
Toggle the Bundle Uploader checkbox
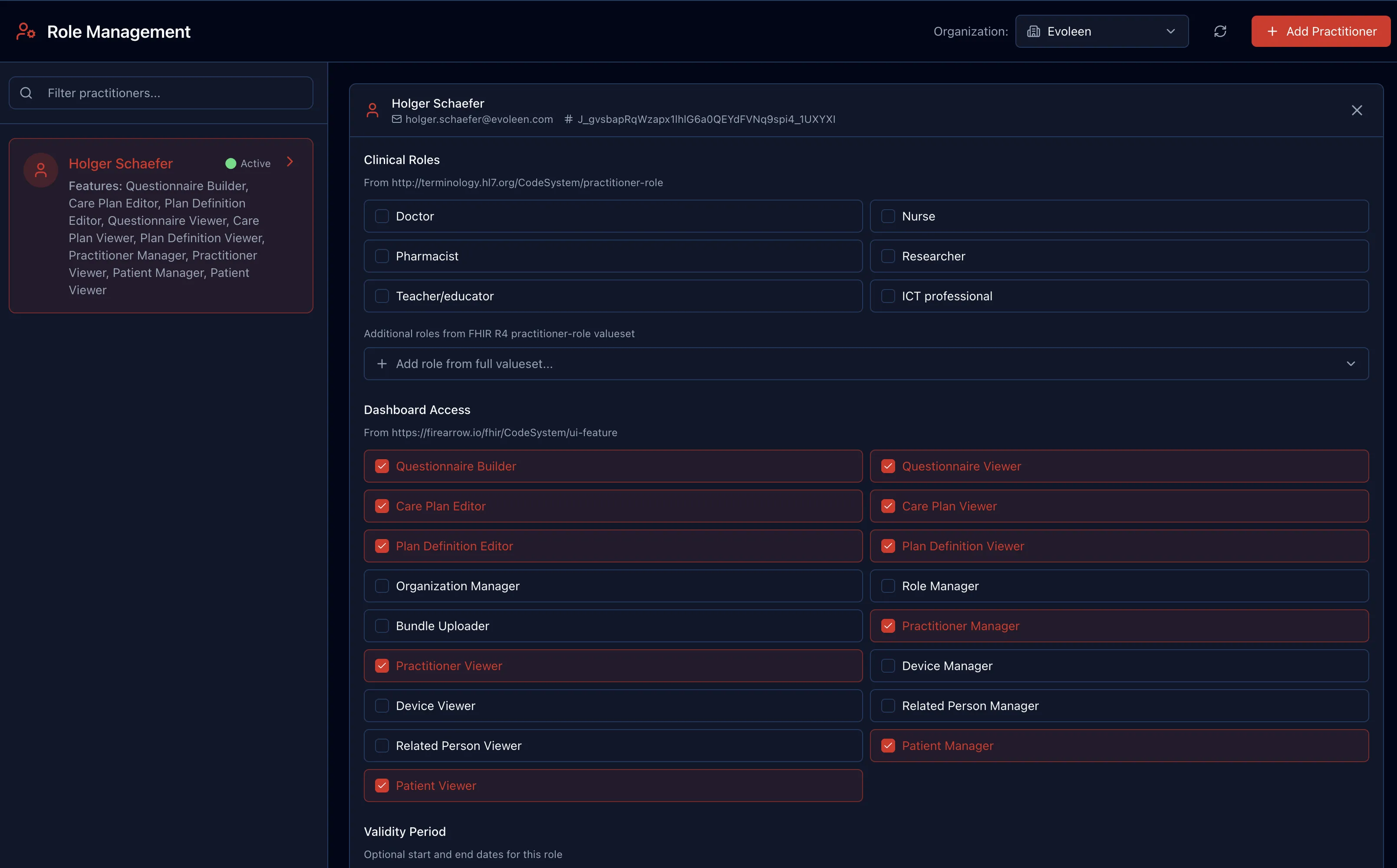[382, 626]
